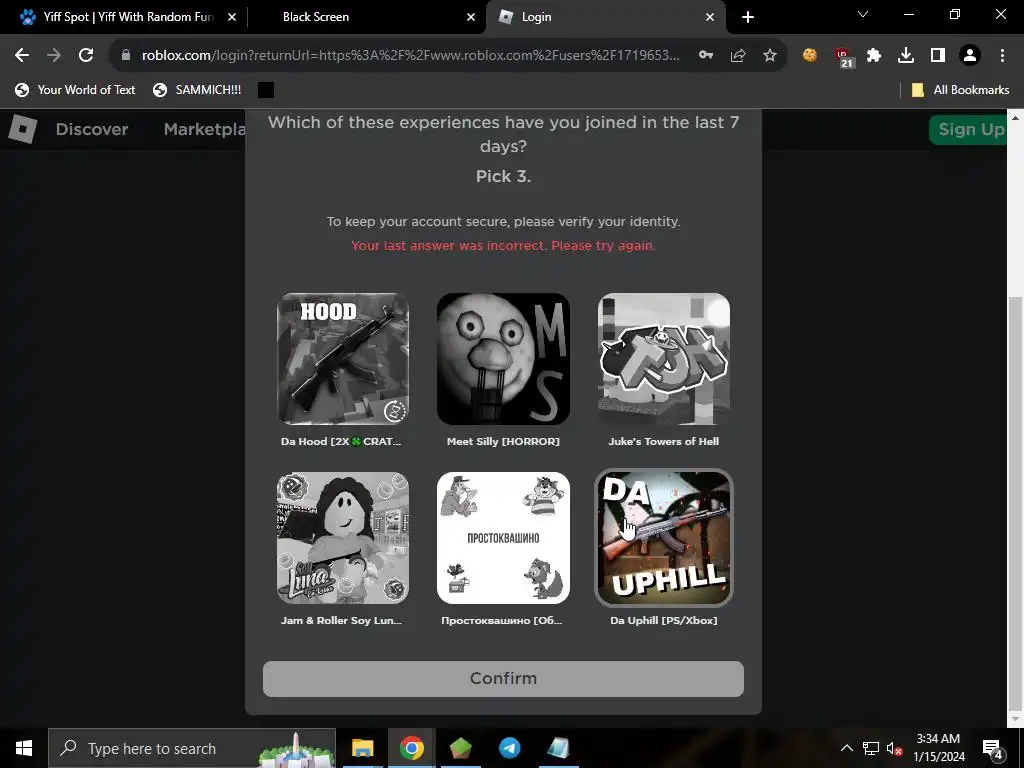The image size is (1024, 768).
Task: Click the muted volume tray icon
Action: pyautogui.click(x=894, y=748)
